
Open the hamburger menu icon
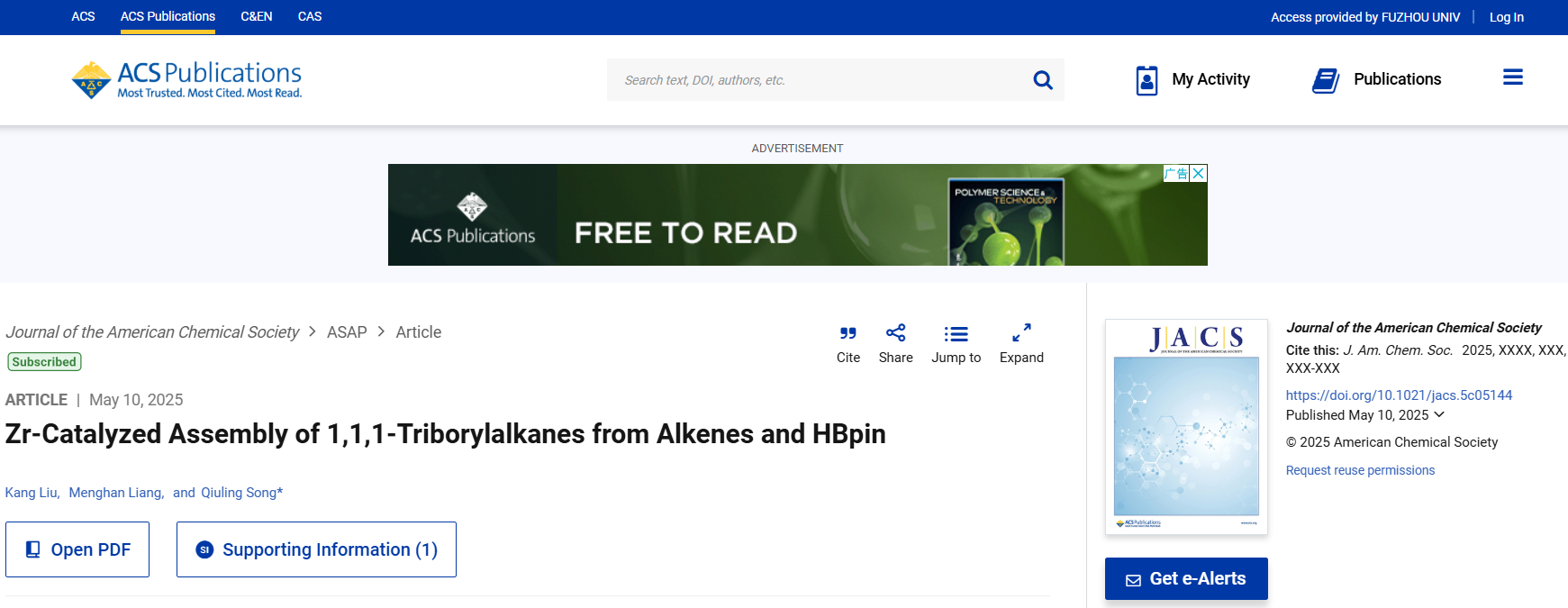coord(1512,78)
